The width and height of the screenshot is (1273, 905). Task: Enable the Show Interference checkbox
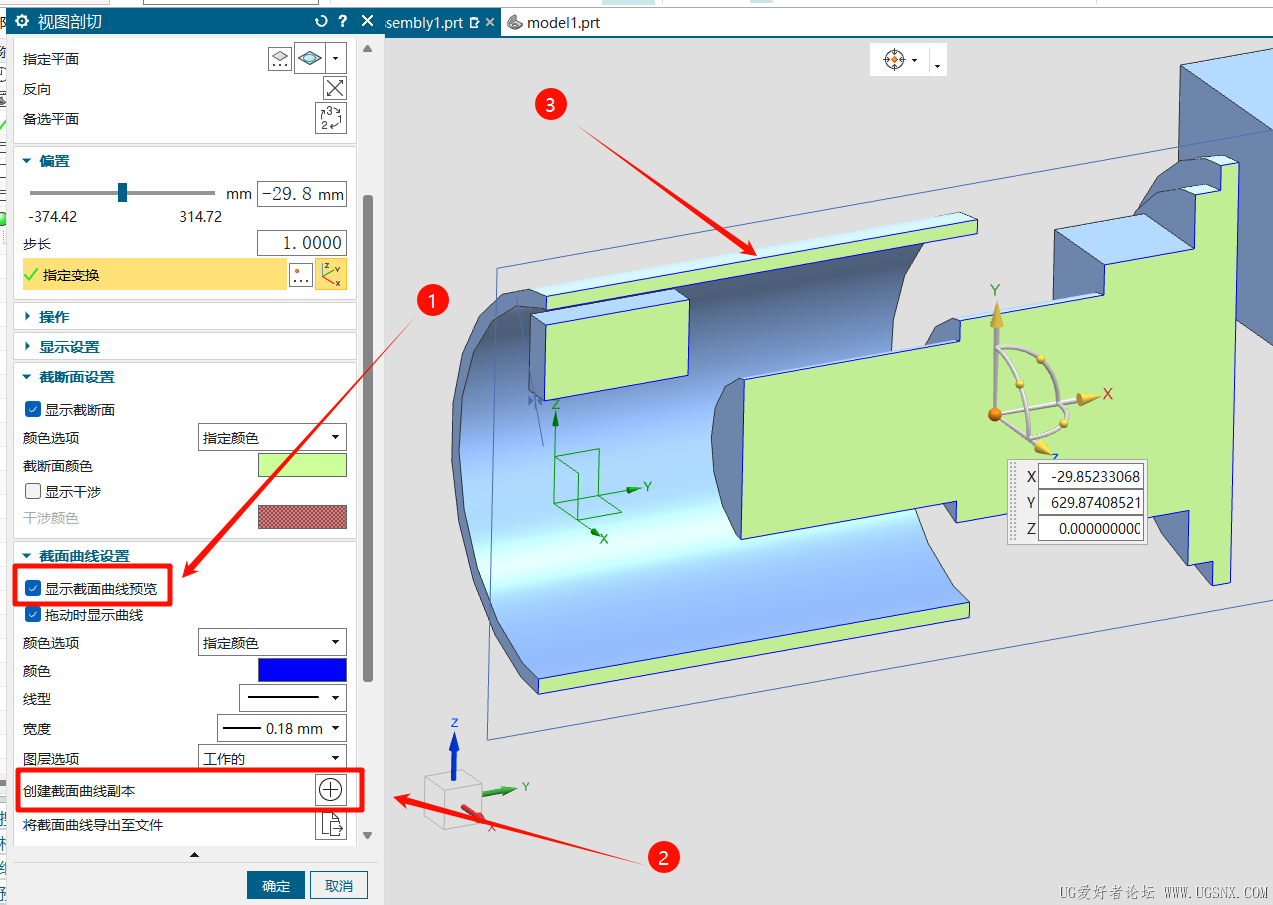[33, 492]
